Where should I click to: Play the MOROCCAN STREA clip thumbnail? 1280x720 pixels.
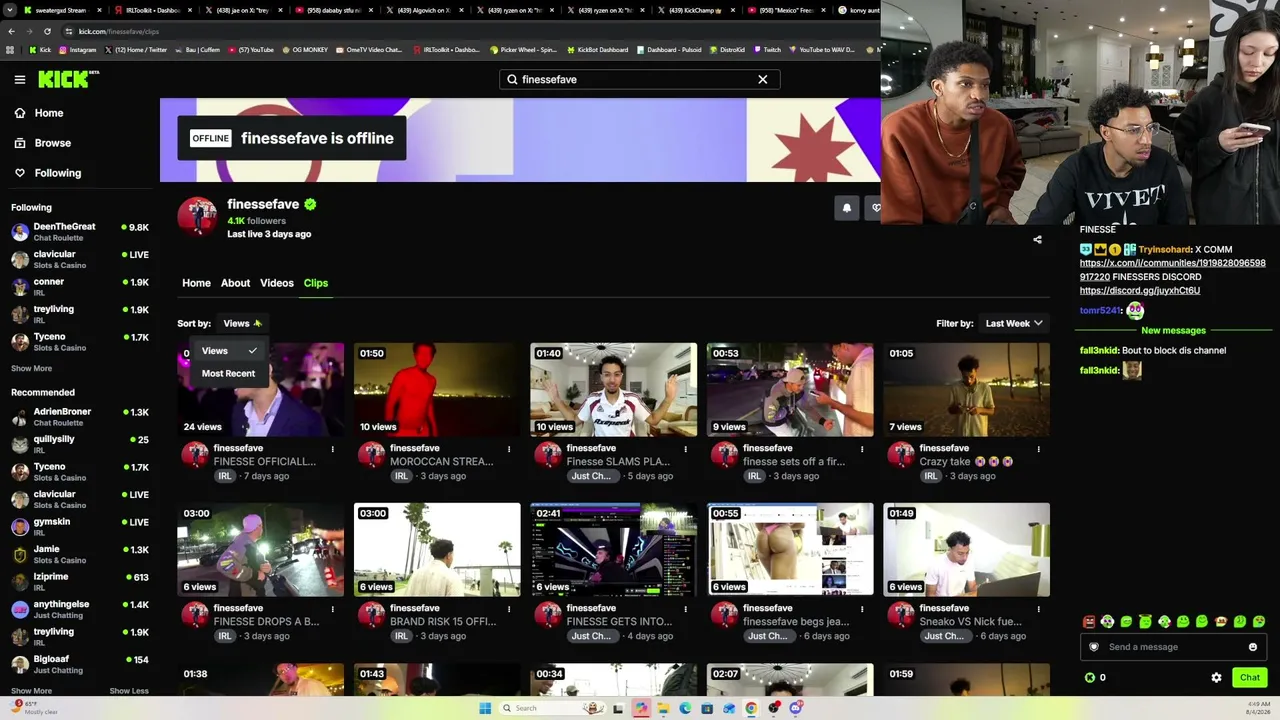click(437, 390)
